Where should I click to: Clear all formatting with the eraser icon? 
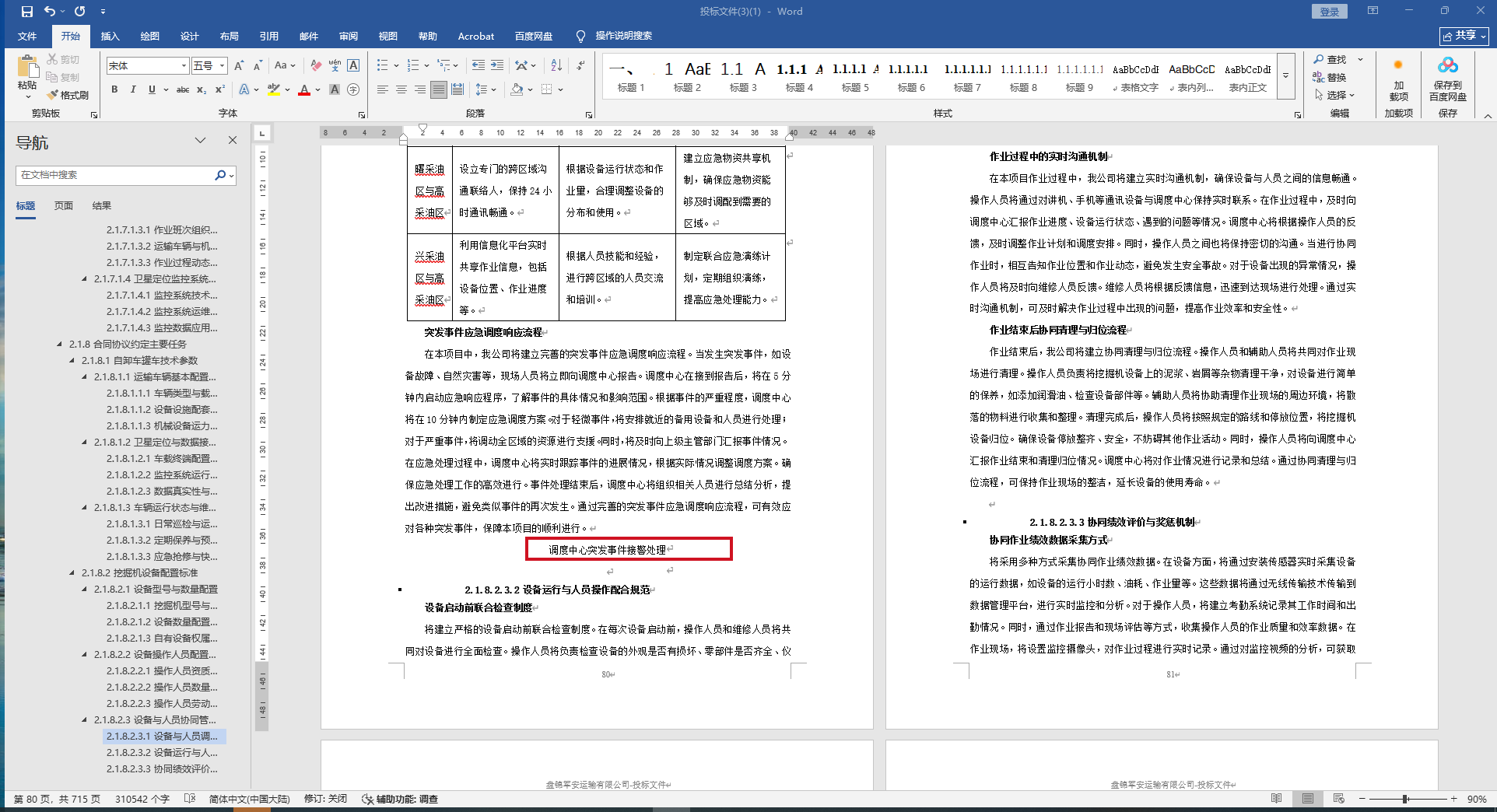pos(316,66)
